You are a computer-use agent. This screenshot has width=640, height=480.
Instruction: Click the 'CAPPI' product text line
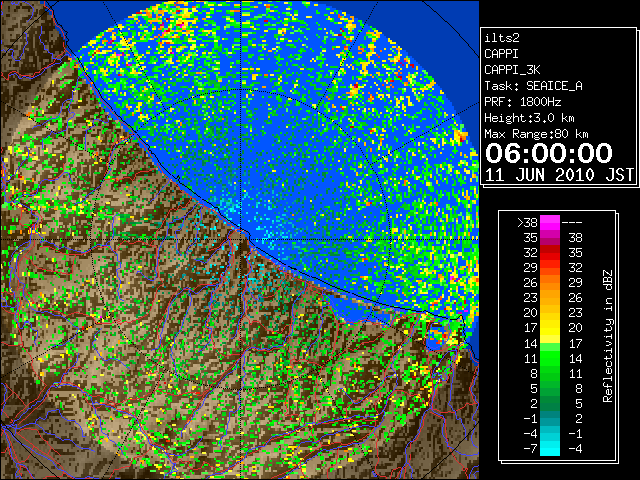click(x=501, y=54)
